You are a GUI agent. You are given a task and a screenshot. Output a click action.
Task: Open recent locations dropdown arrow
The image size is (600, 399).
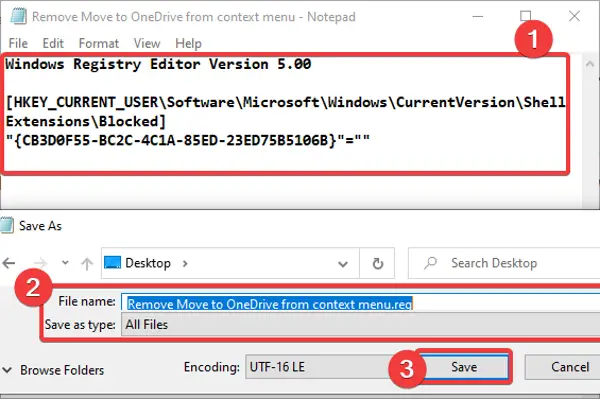(65, 263)
